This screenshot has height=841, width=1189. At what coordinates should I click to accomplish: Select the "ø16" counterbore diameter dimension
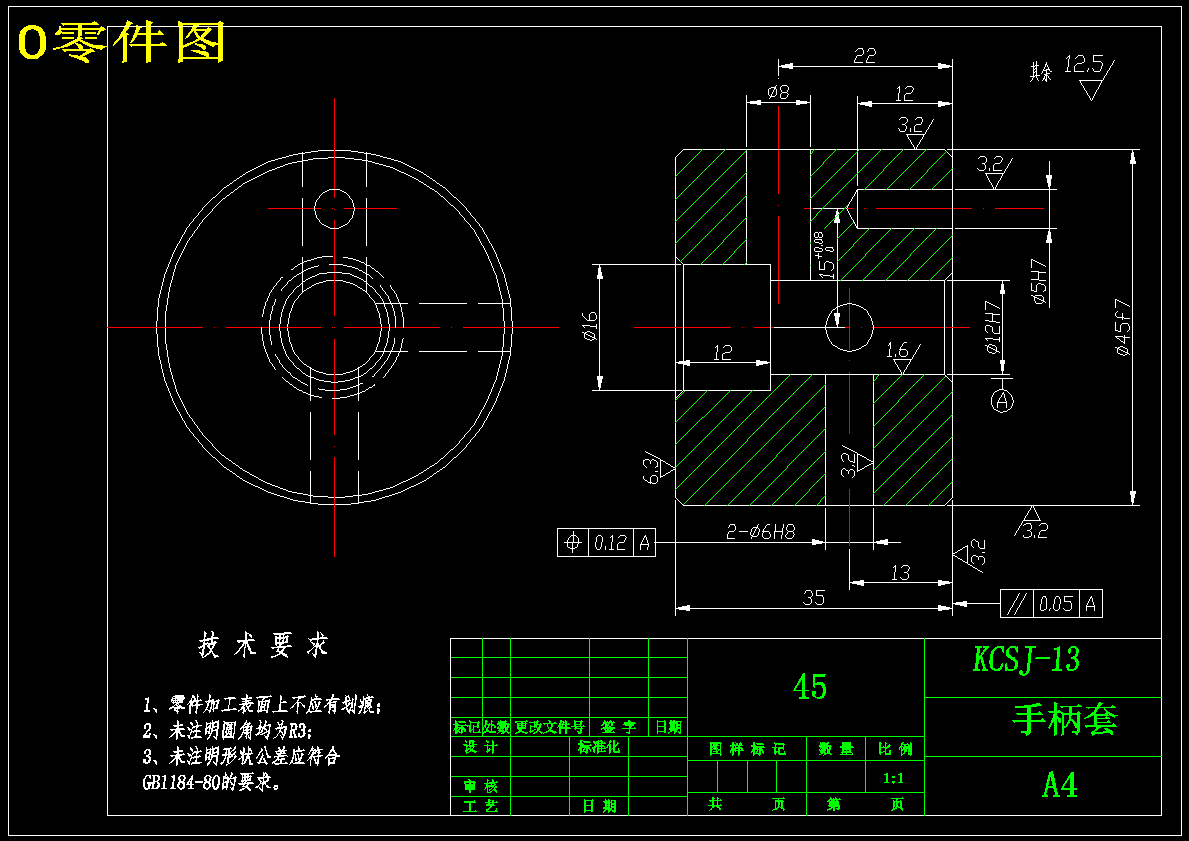pos(590,325)
